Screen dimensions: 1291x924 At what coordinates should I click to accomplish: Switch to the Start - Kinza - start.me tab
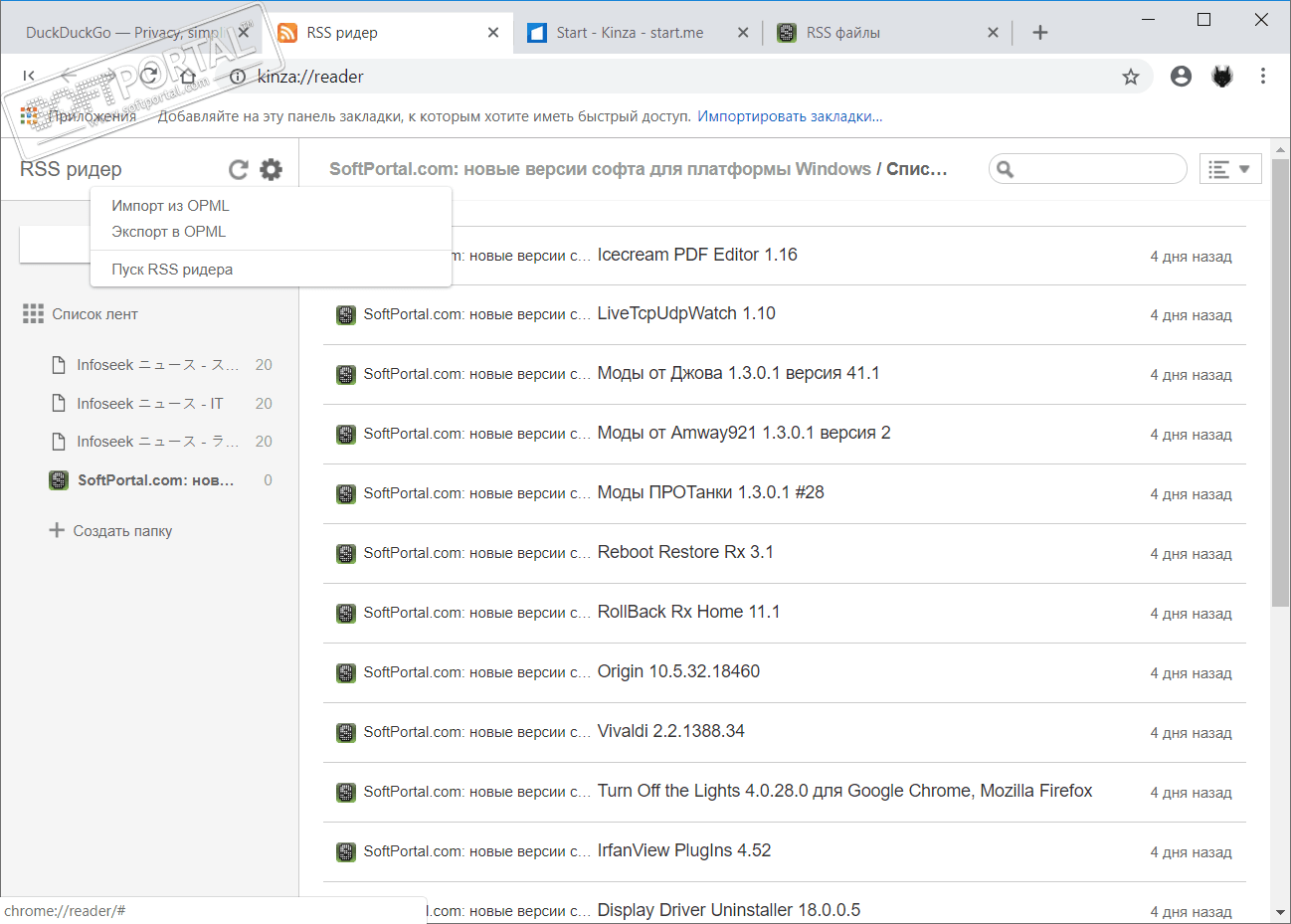coord(630,33)
